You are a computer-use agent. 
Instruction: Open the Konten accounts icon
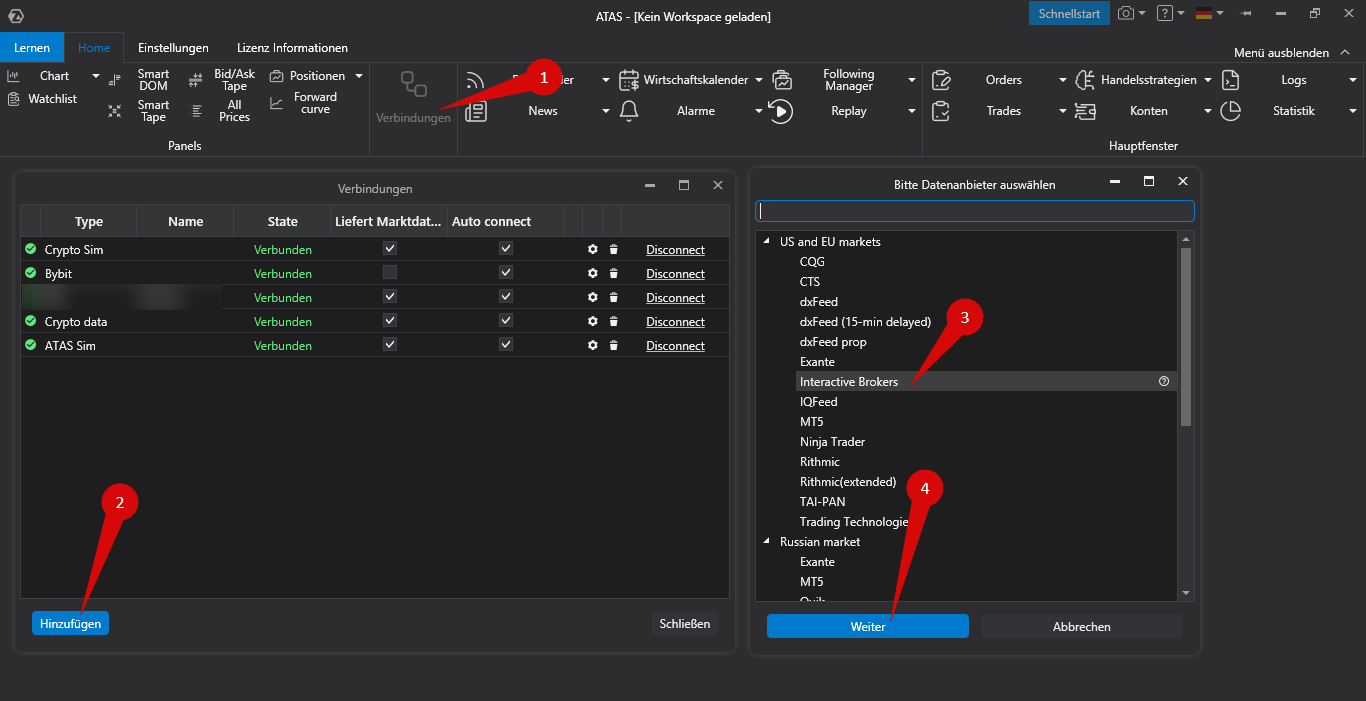[x=1085, y=111]
